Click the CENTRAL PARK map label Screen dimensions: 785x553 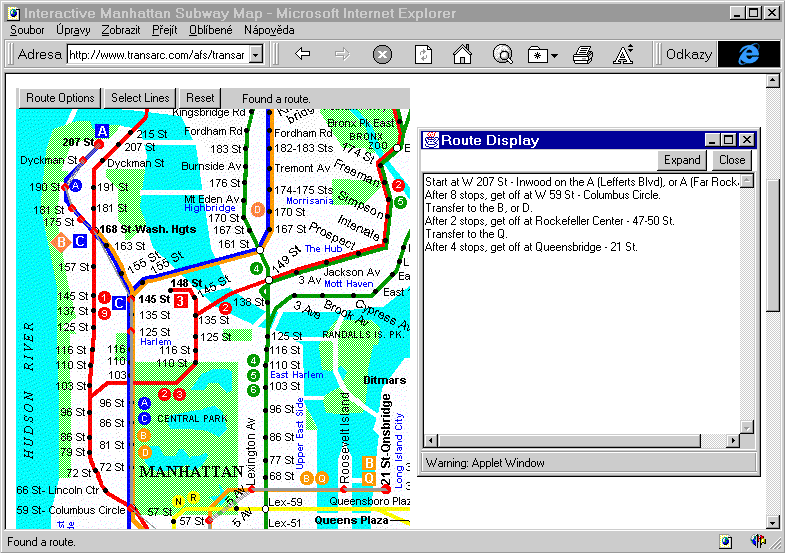[192, 418]
